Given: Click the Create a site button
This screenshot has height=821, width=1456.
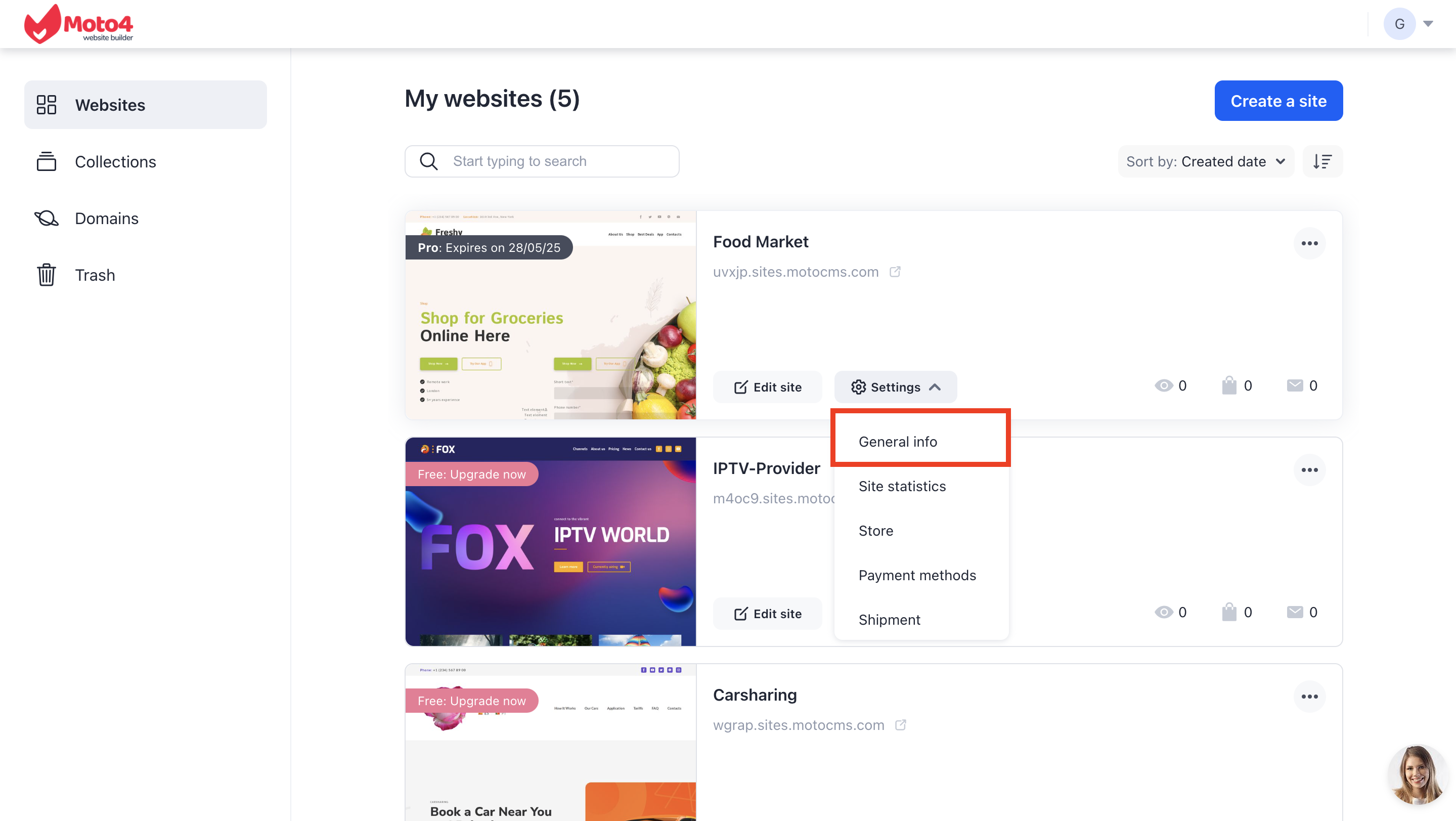Looking at the screenshot, I should click(1278, 101).
